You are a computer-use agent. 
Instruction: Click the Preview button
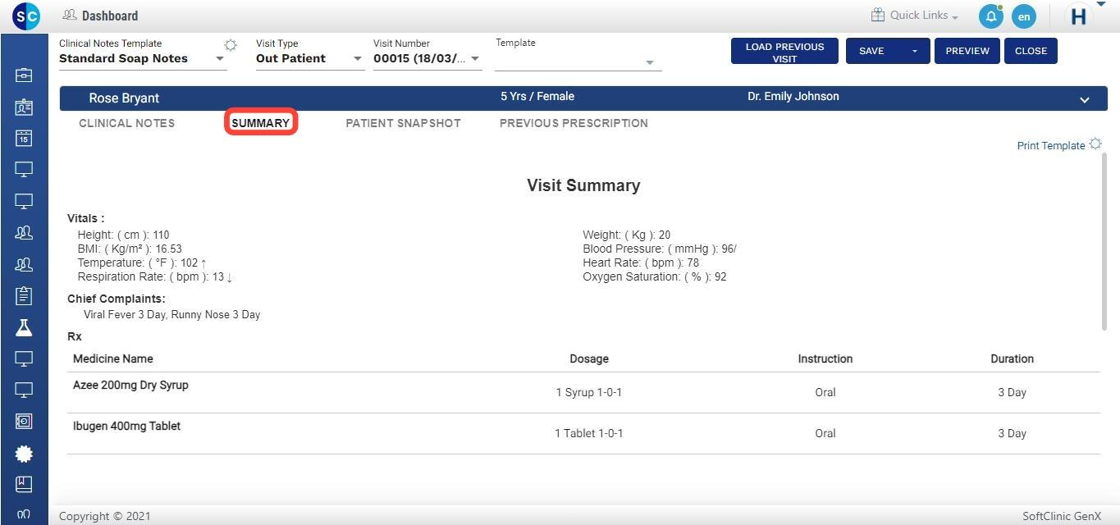[967, 51]
